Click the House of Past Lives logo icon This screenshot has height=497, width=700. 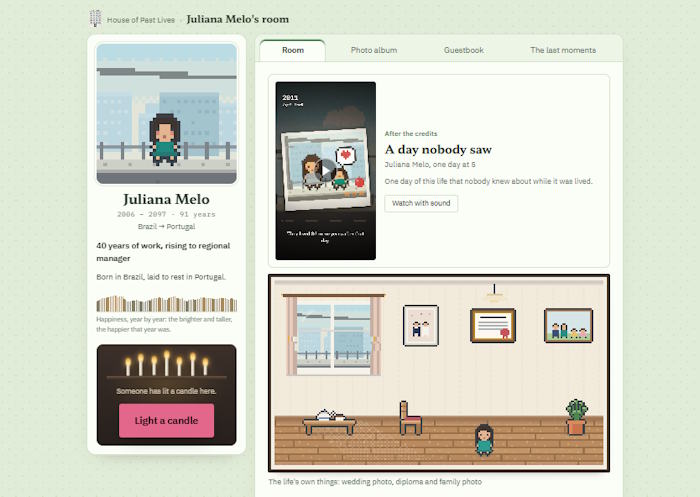pyautogui.click(x=95, y=18)
